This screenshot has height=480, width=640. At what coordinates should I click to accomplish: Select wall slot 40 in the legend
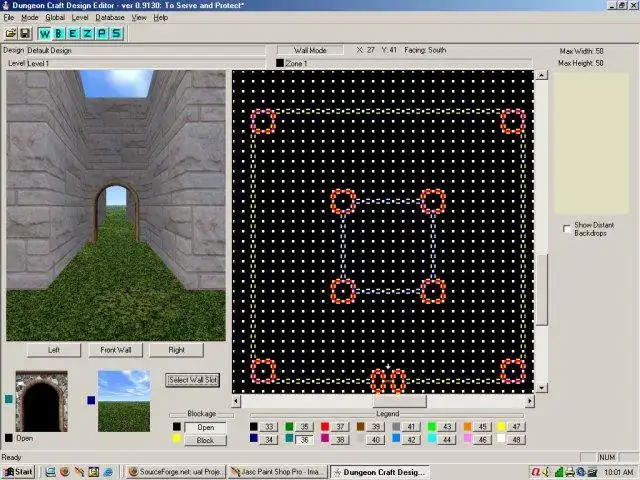coord(376,440)
